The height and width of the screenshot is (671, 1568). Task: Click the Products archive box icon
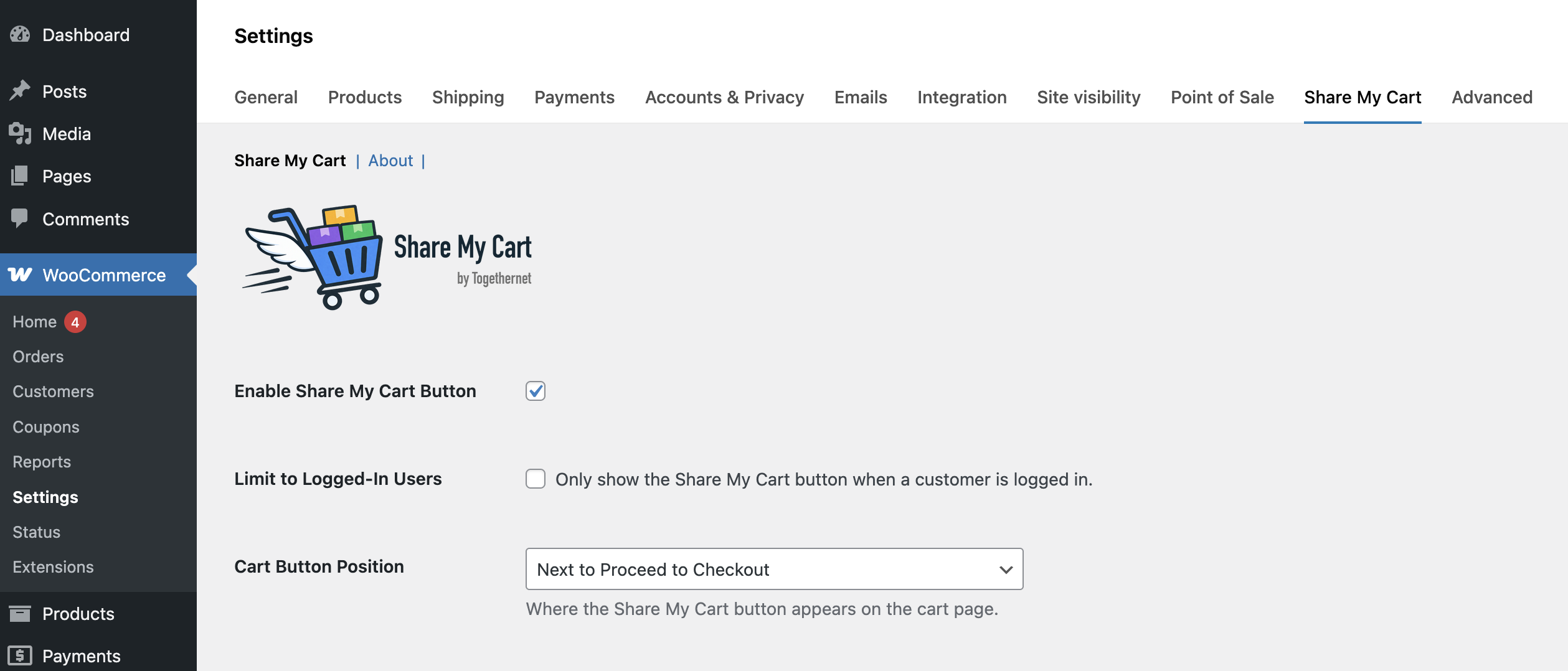point(20,614)
